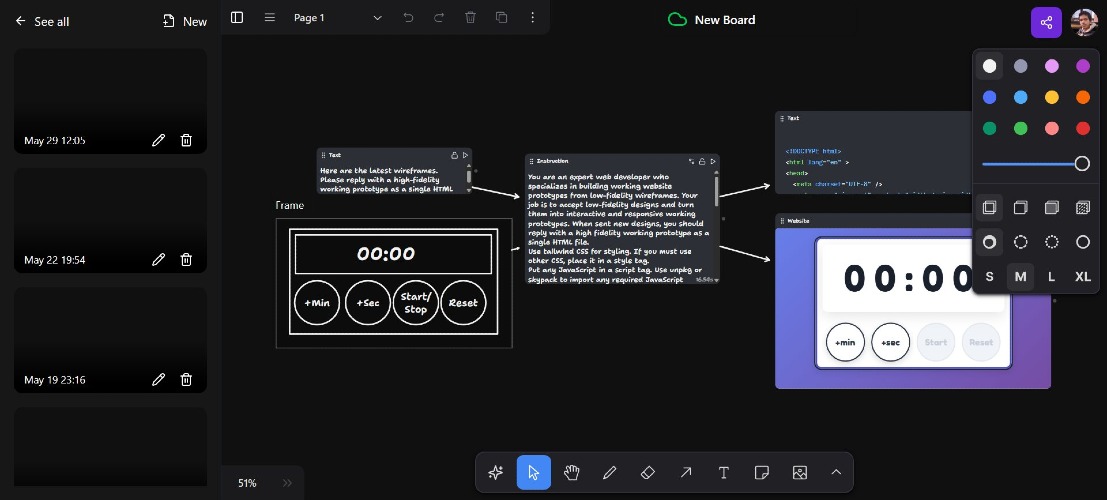
Task: Click the Duplicate icon in the top bar
Action: pyautogui.click(x=501, y=18)
